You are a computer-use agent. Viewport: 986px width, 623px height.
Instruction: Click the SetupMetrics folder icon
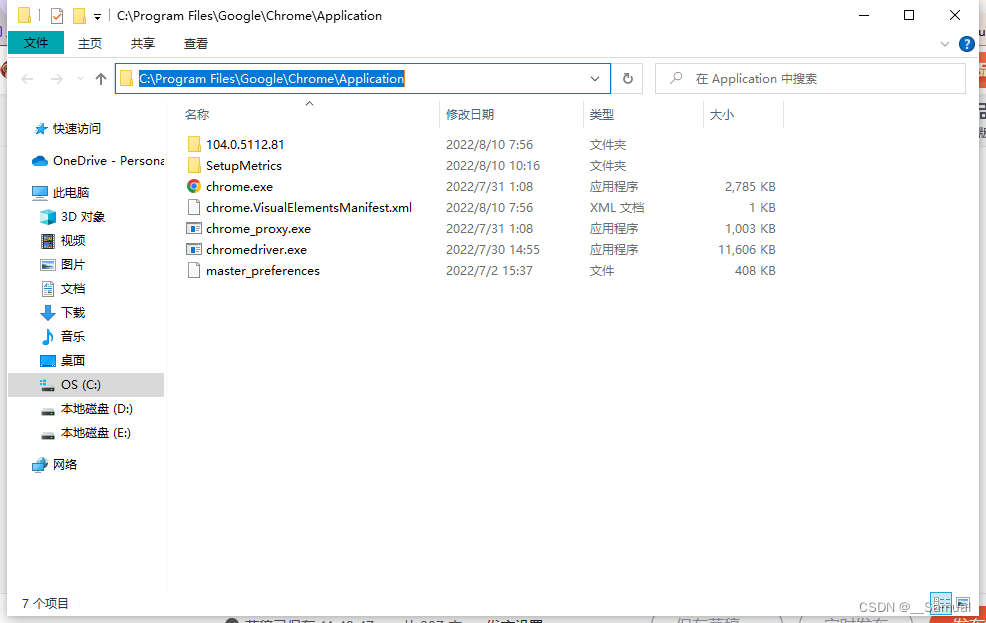click(194, 165)
